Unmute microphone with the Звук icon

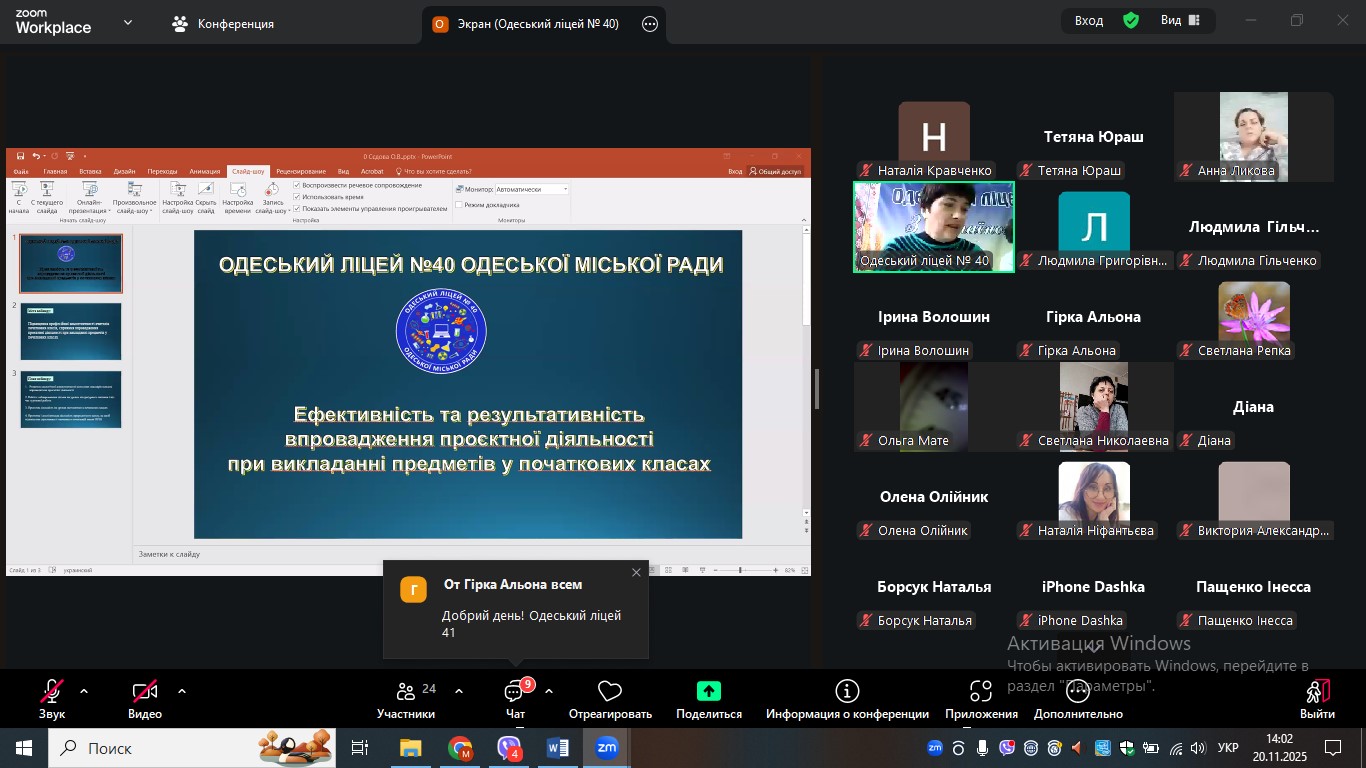pyautogui.click(x=51, y=692)
